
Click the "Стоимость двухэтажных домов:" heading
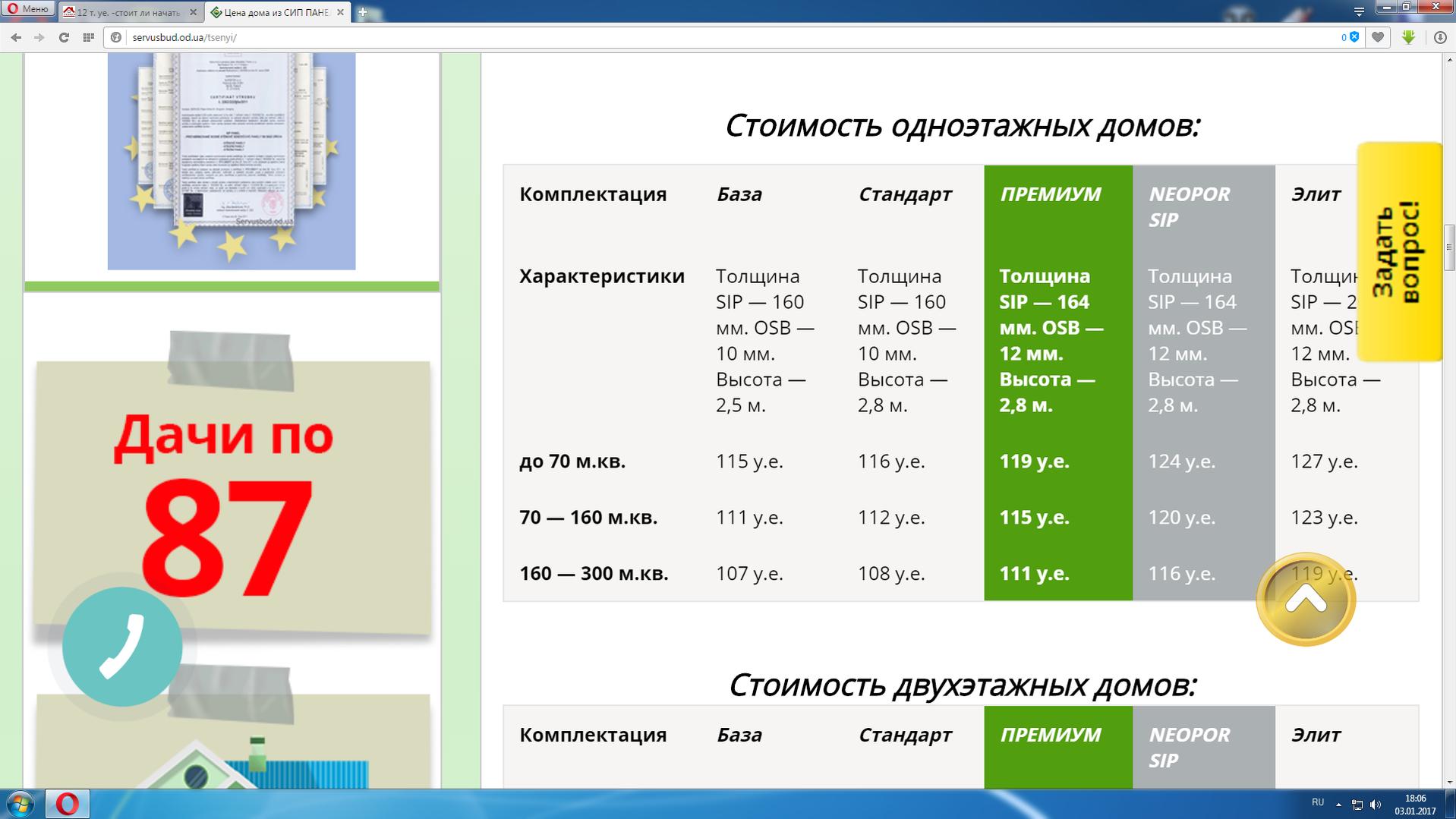962,685
